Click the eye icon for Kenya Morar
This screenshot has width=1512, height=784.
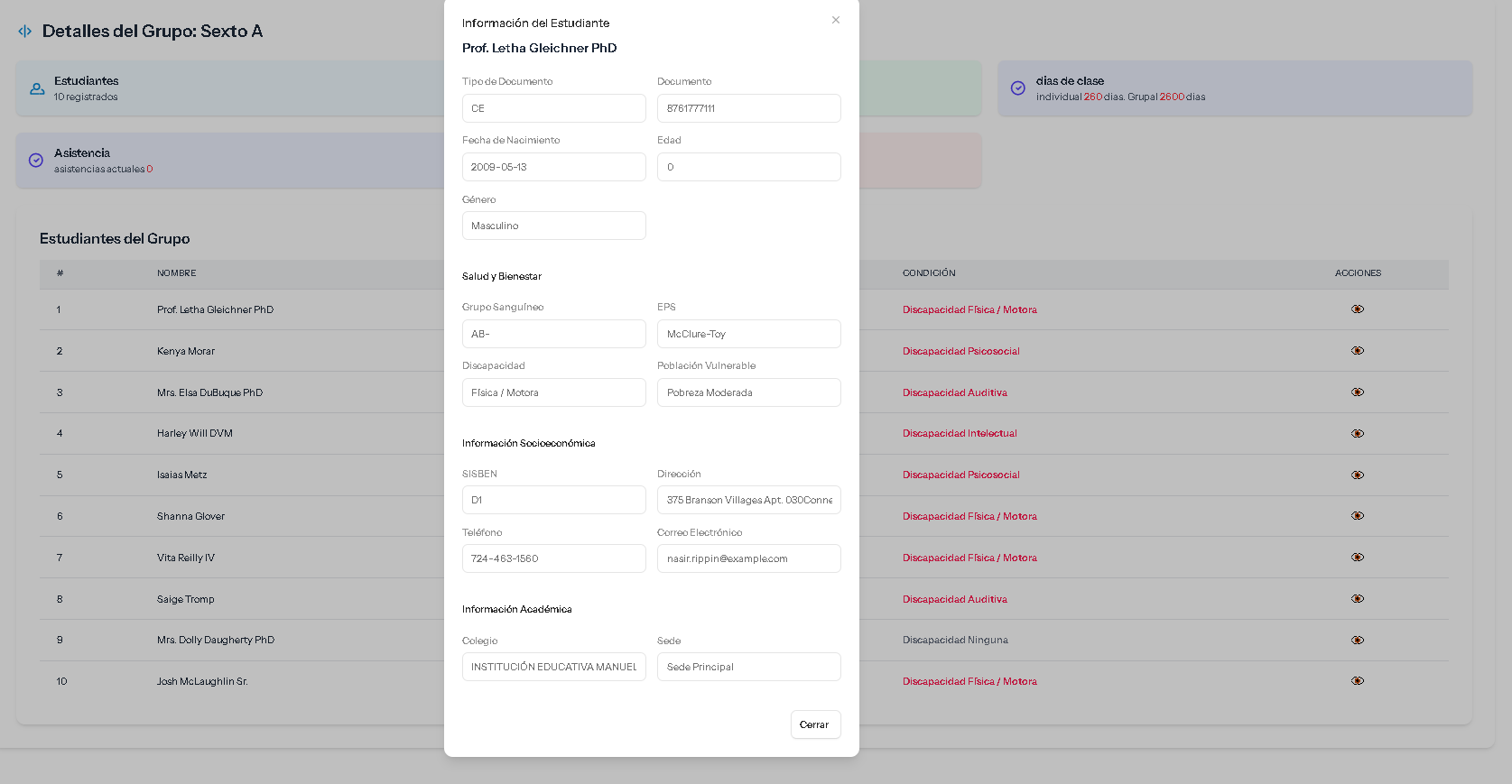tap(1357, 351)
